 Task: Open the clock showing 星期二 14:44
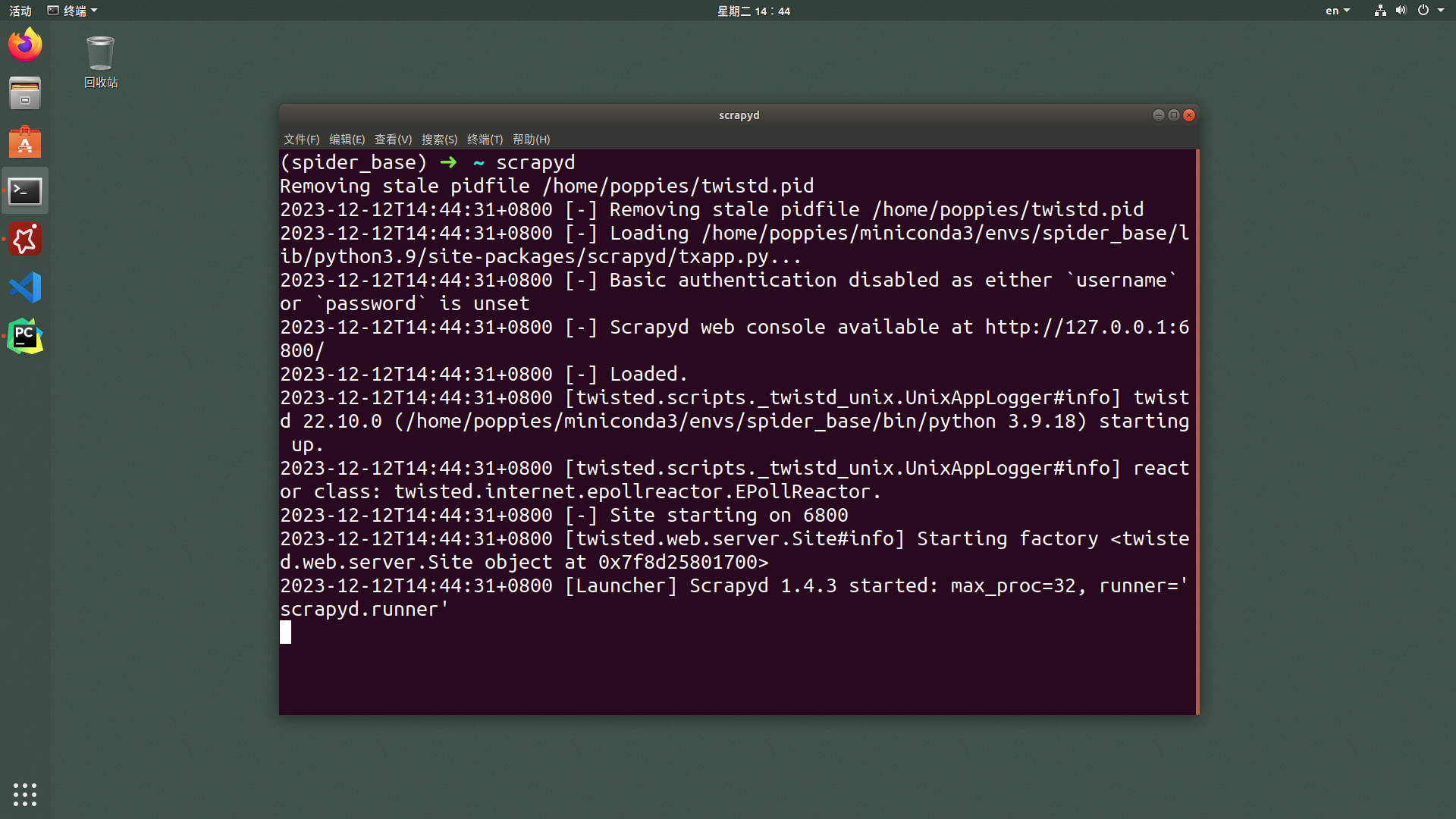click(x=753, y=11)
